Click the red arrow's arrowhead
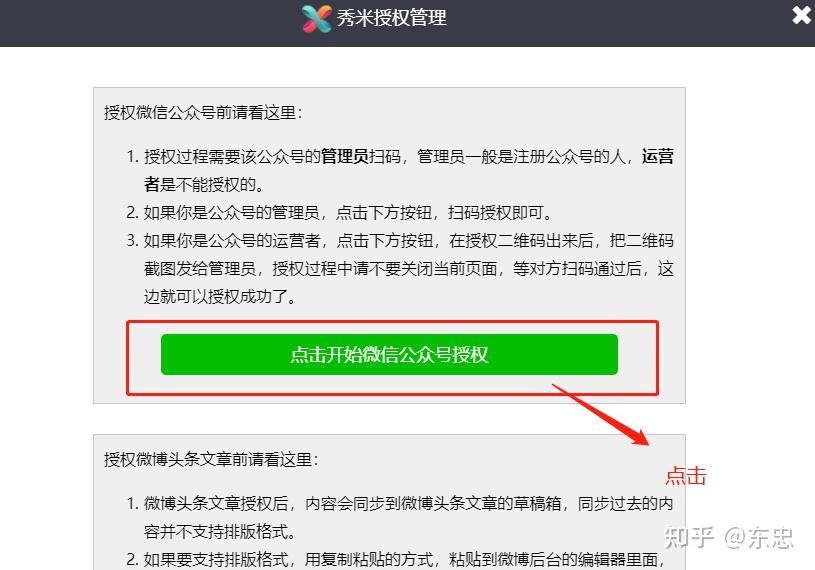 pyautogui.click(x=639, y=436)
